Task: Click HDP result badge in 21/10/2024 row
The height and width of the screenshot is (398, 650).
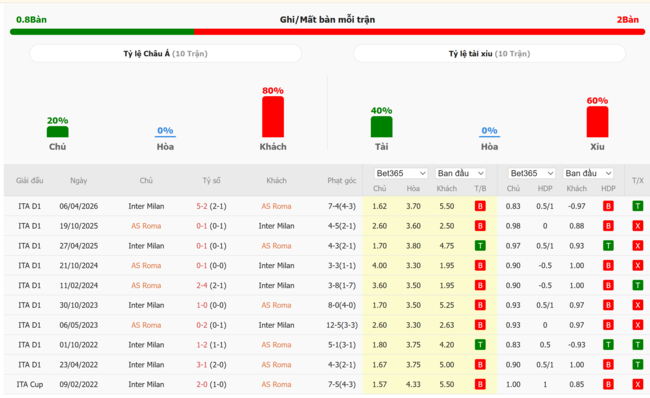Action: (x=608, y=265)
